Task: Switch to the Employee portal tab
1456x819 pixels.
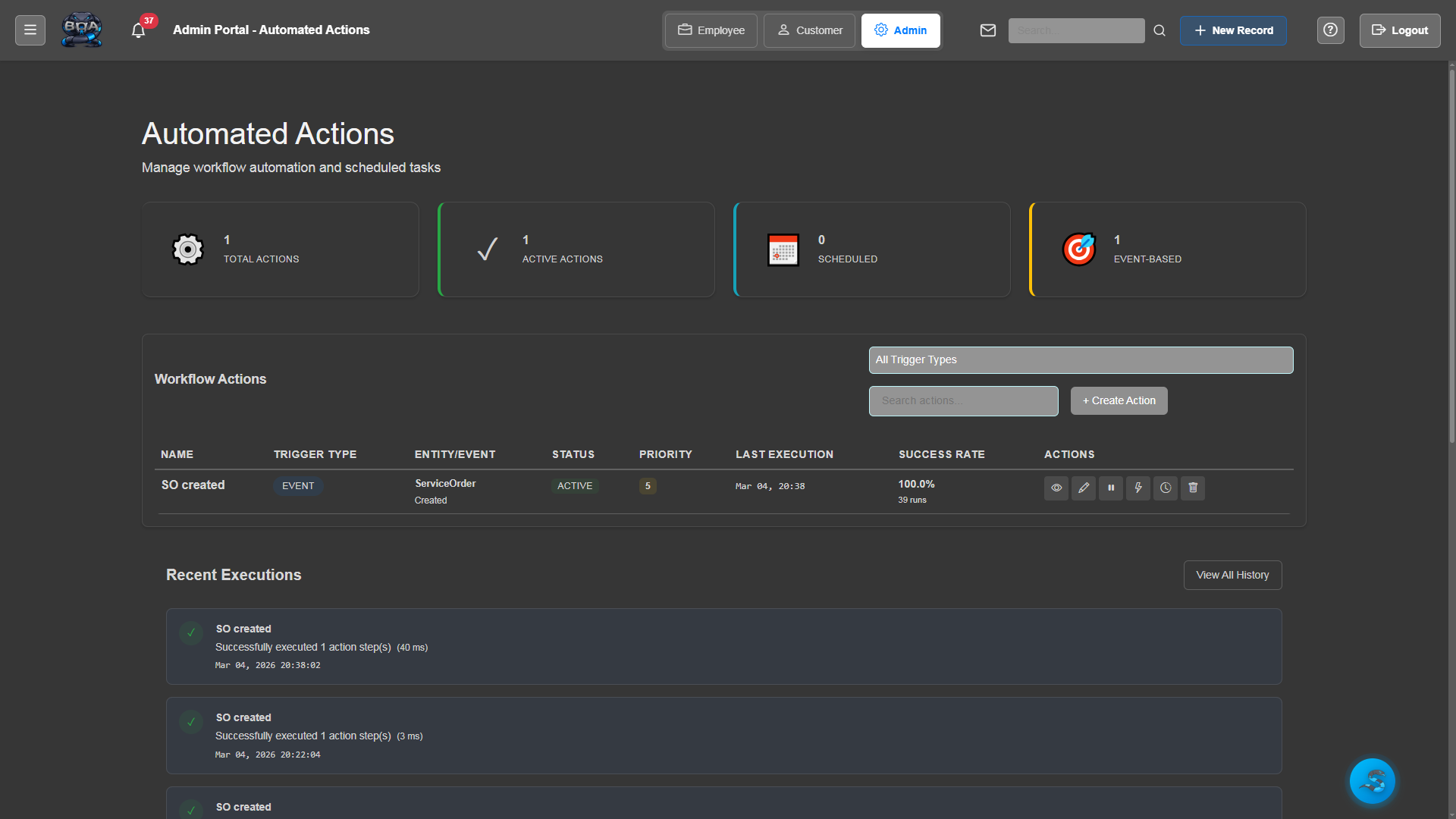Action: coord(710,30)
